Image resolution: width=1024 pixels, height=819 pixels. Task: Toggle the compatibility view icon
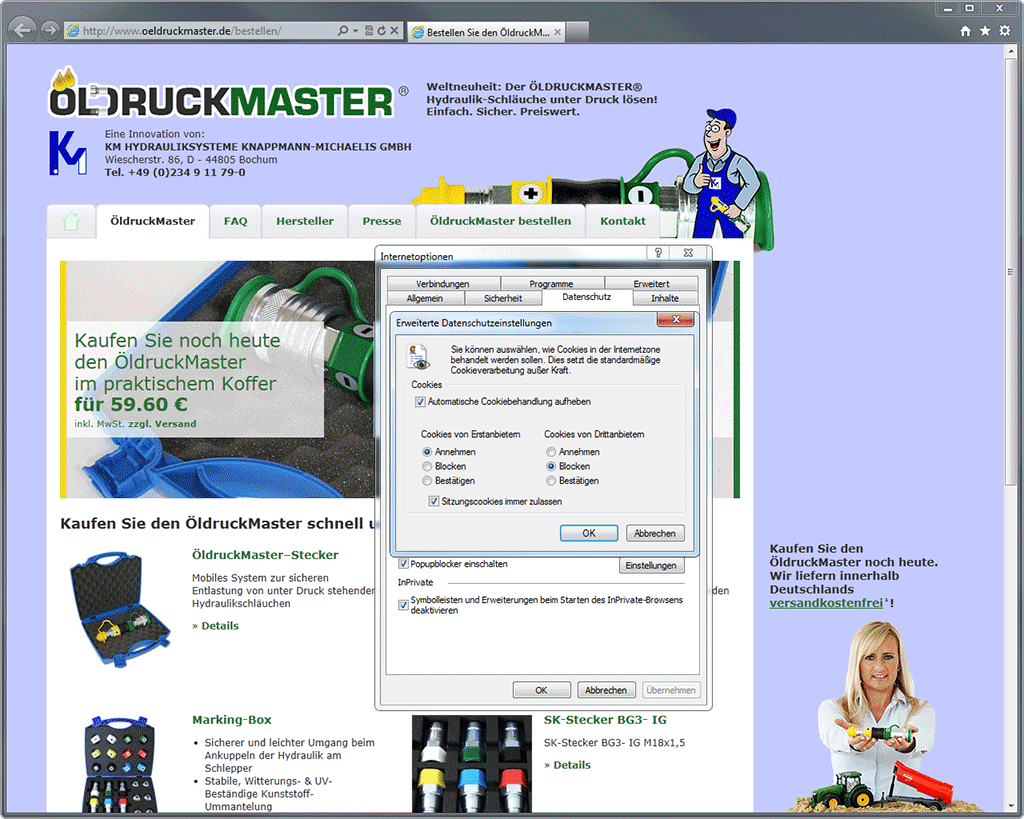(x=369, y=31)
